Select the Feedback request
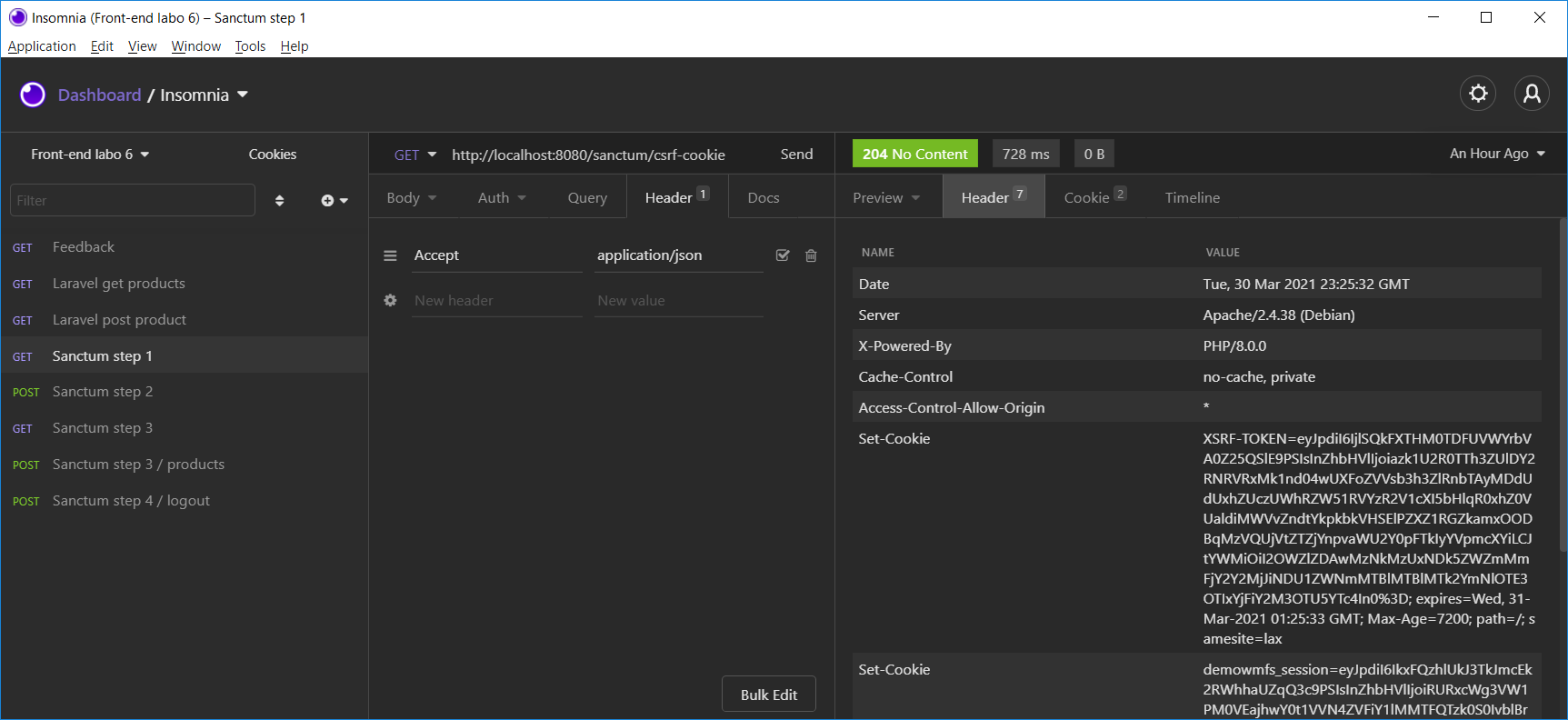Screen dimensions: 1568x720 point(184,247)
